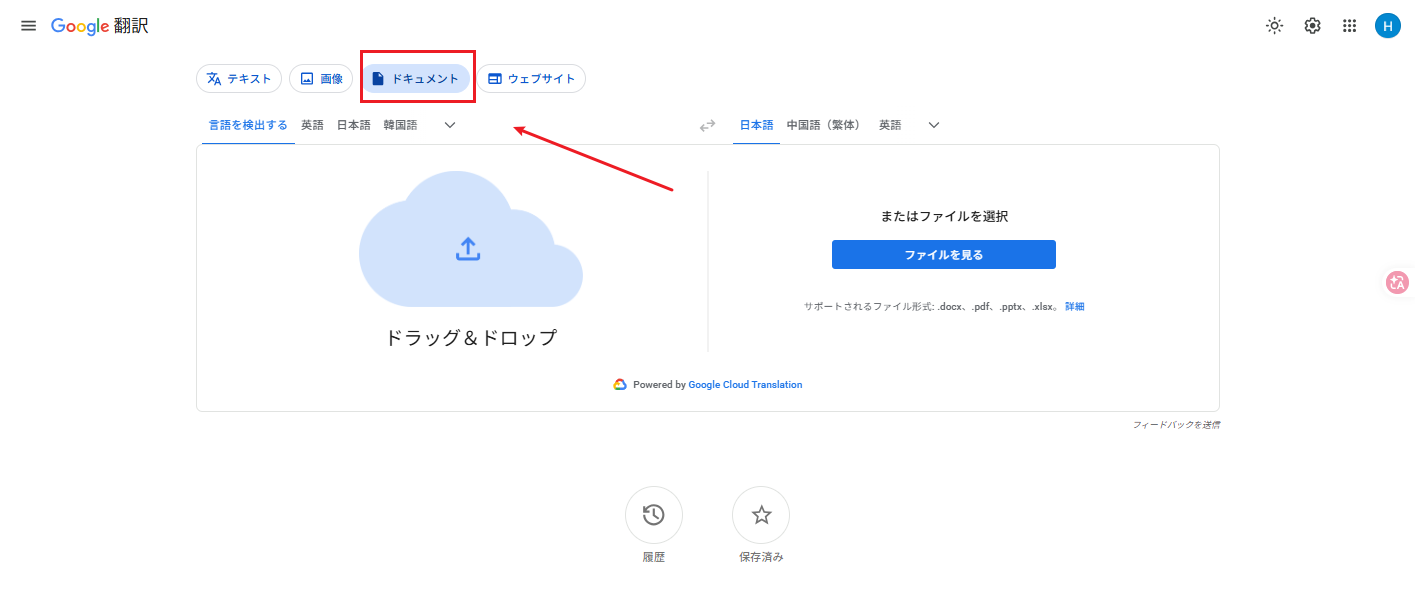Switch to the 画像 tab
This screenshot has width=1415, height=605.
point(321,79)
